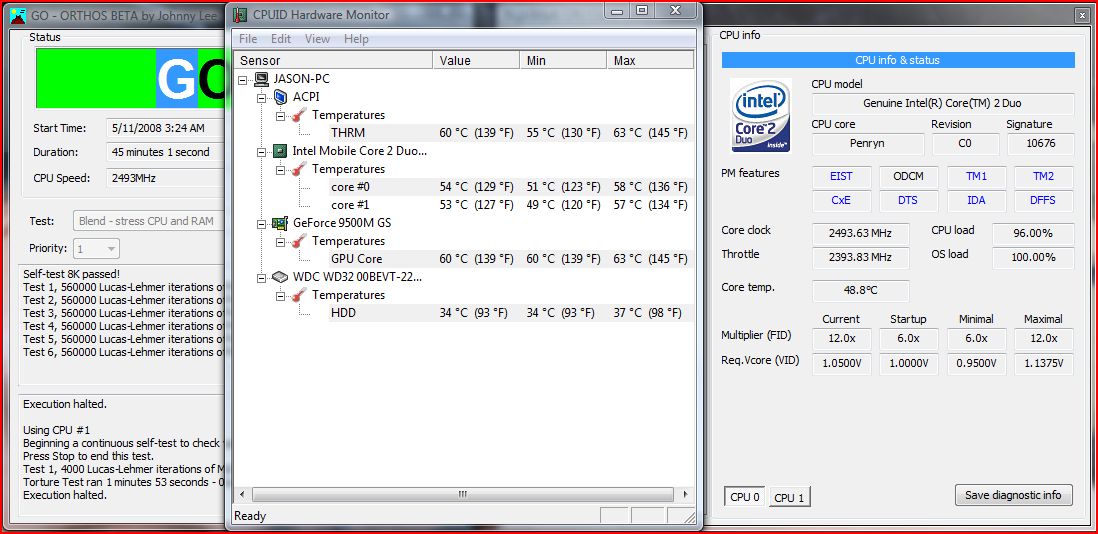Toggle the TM1 feature box

(x=976, y=176)
